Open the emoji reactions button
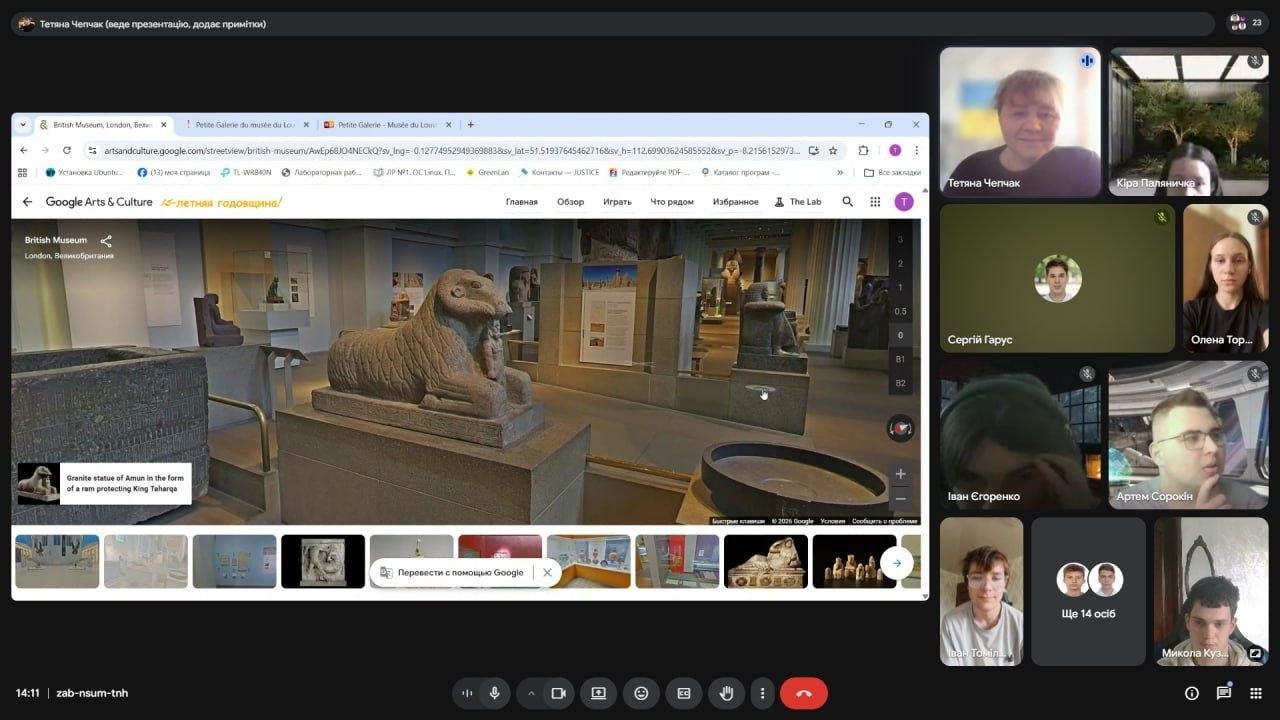1280x720 pixels. (x=641, y=693)
